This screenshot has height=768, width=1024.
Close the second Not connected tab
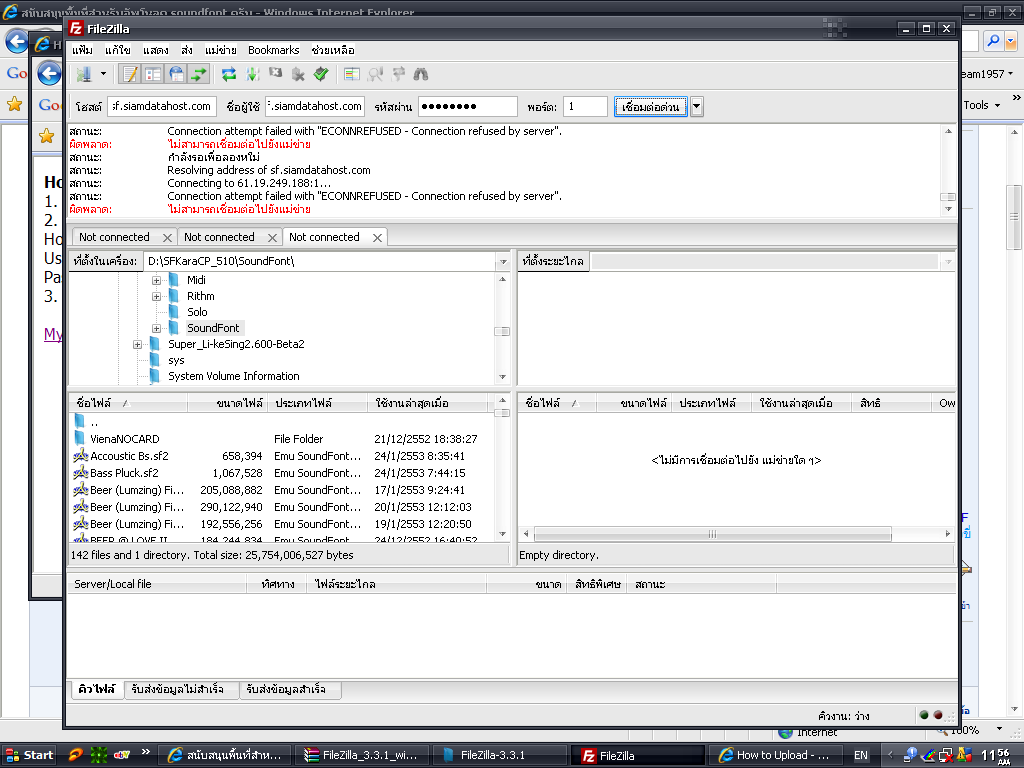(272, 238)
